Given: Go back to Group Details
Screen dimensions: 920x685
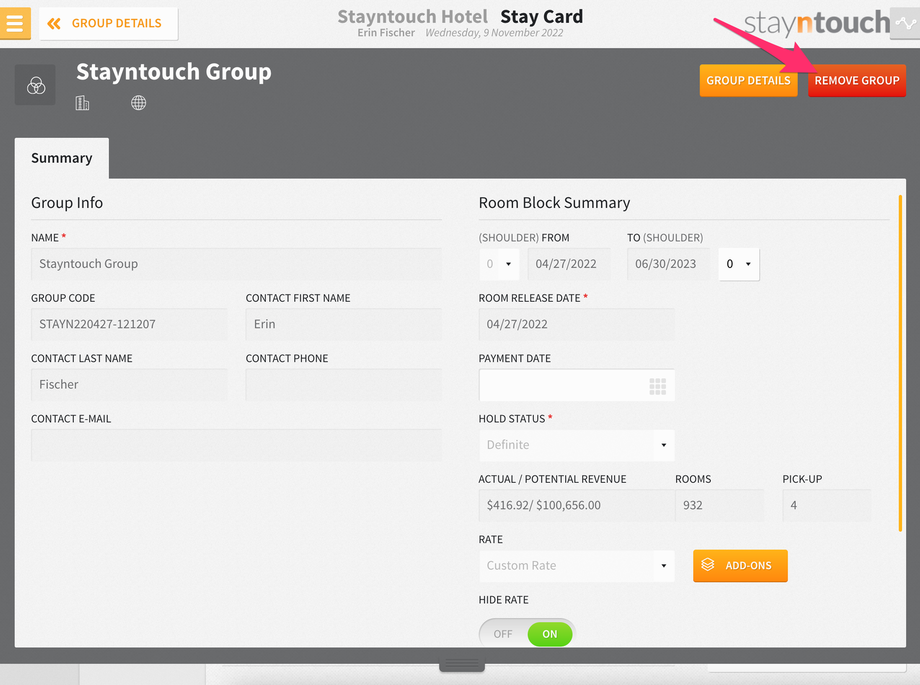Looking at the screenshot, I should tap(109, 23).
